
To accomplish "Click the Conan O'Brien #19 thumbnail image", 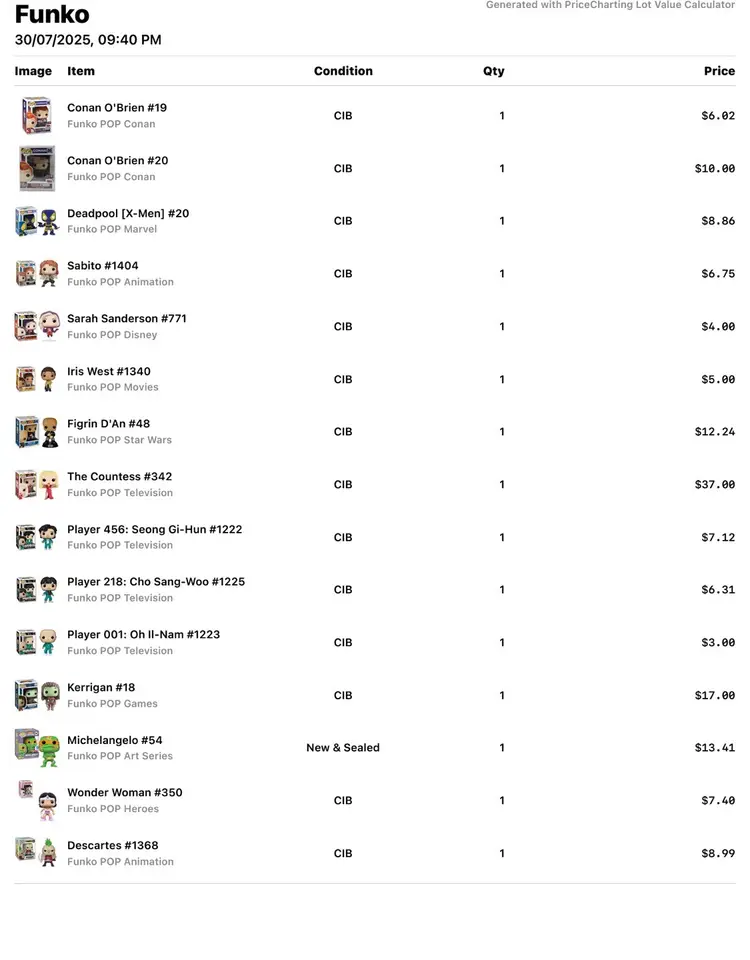I will pyautogui.click(x=36, y=116).
